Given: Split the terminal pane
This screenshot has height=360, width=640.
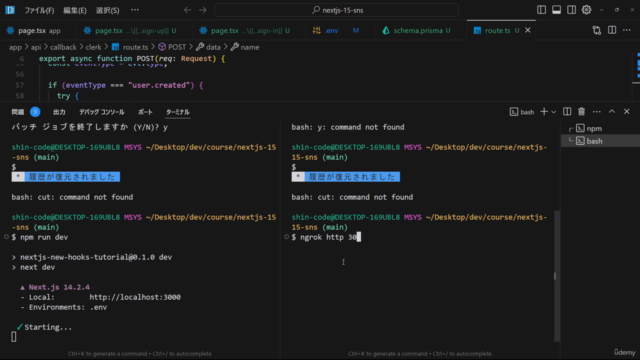Looking at the screenshot, I should pos(567,111).
